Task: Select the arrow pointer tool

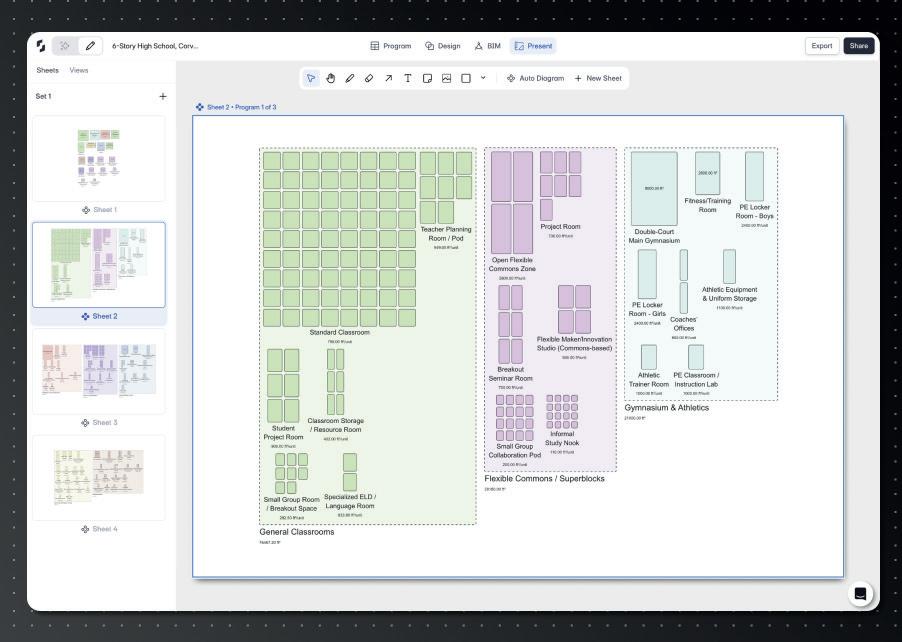Action: [x=311, y=78]
